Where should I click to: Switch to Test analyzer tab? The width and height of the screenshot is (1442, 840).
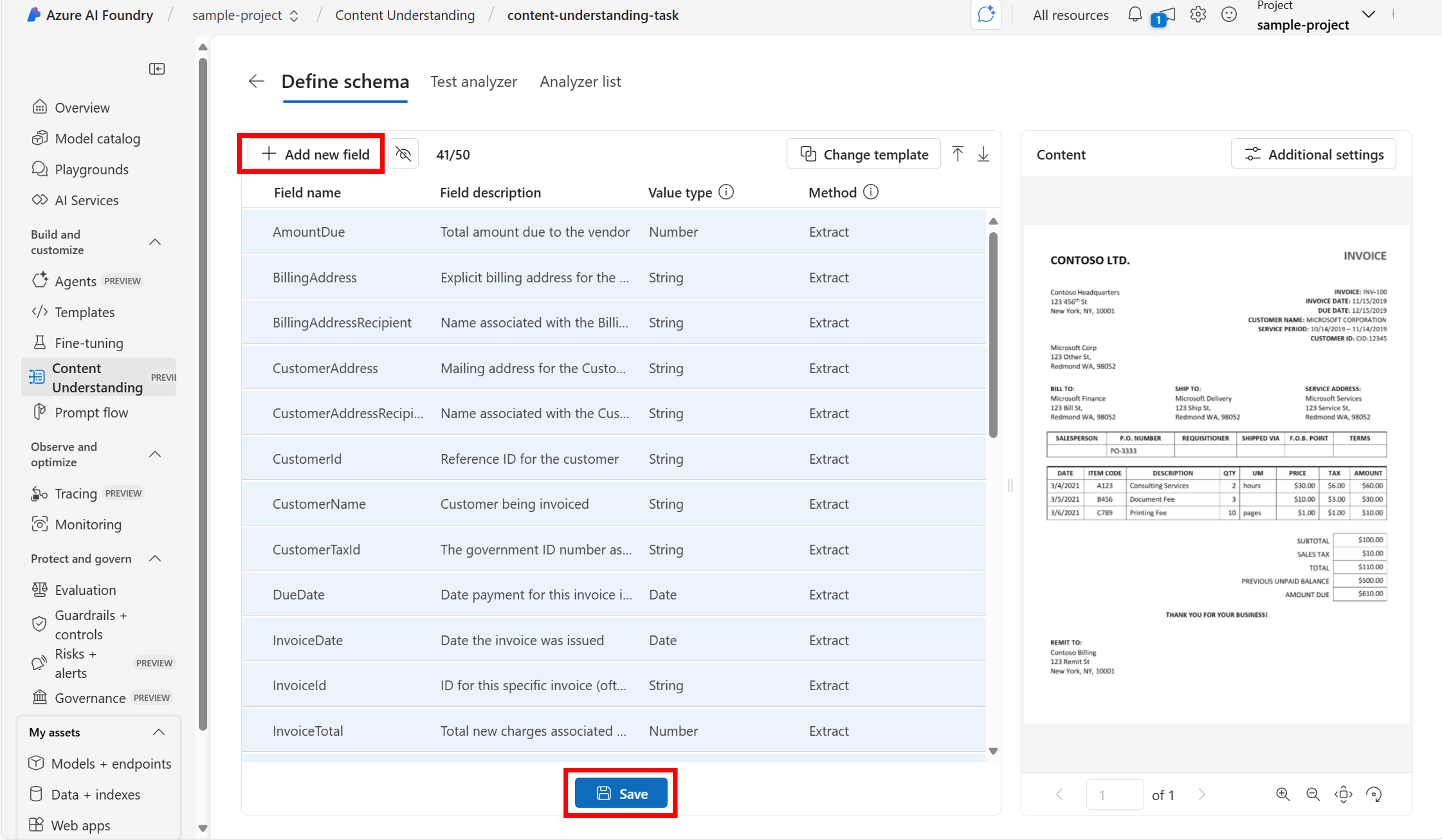click(474, 82)
